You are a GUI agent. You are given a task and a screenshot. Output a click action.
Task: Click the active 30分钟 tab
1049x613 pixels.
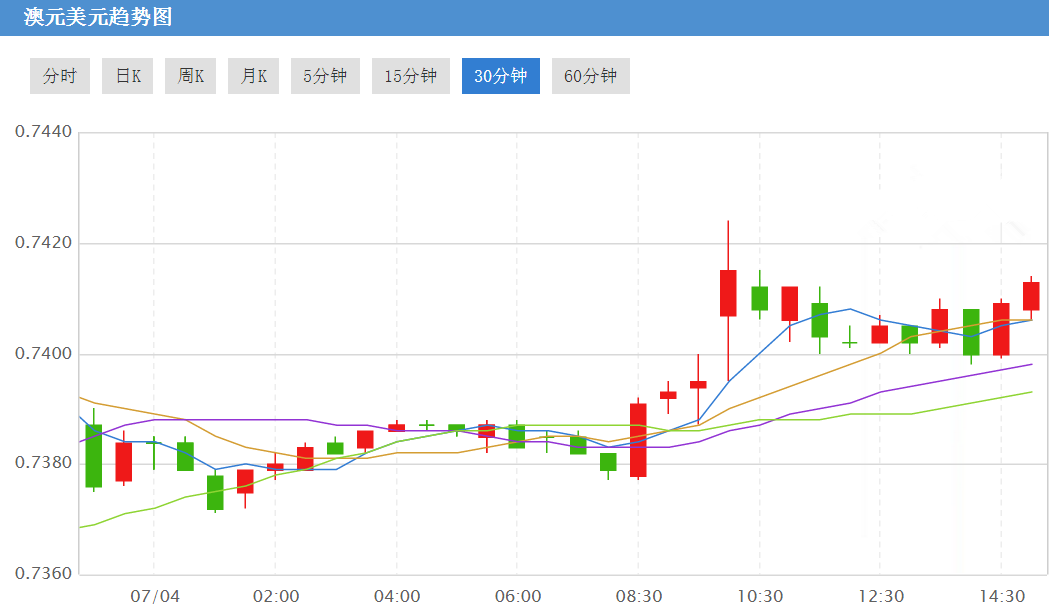click(x=500, y=76)
